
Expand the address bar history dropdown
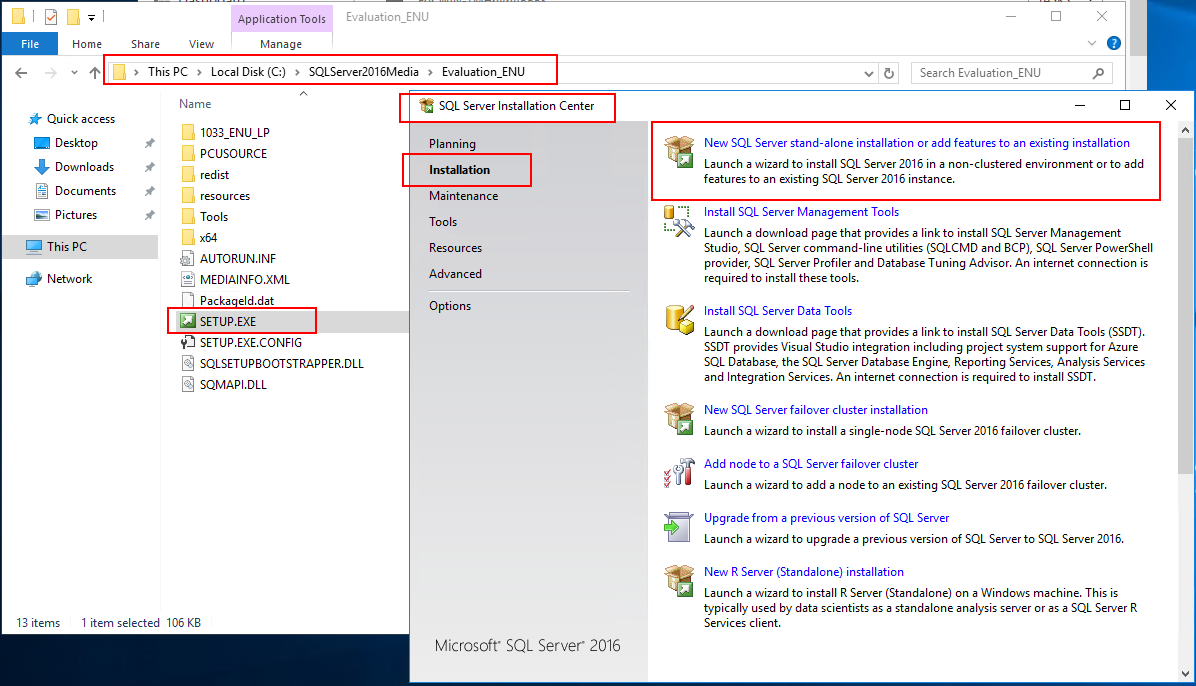tap(868, 73)
